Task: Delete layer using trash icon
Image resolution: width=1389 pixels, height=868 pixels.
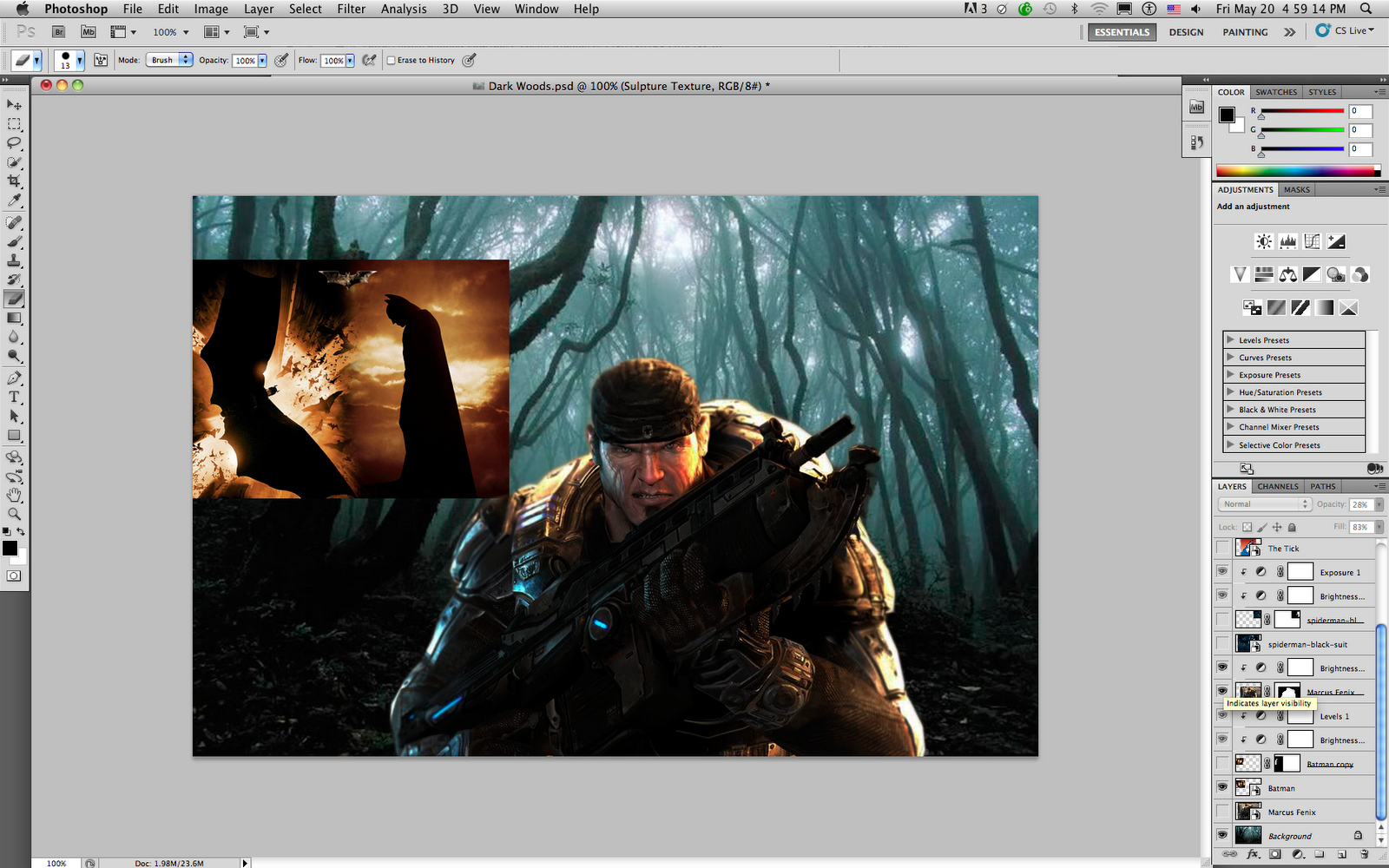Action: pos(1364,854)
